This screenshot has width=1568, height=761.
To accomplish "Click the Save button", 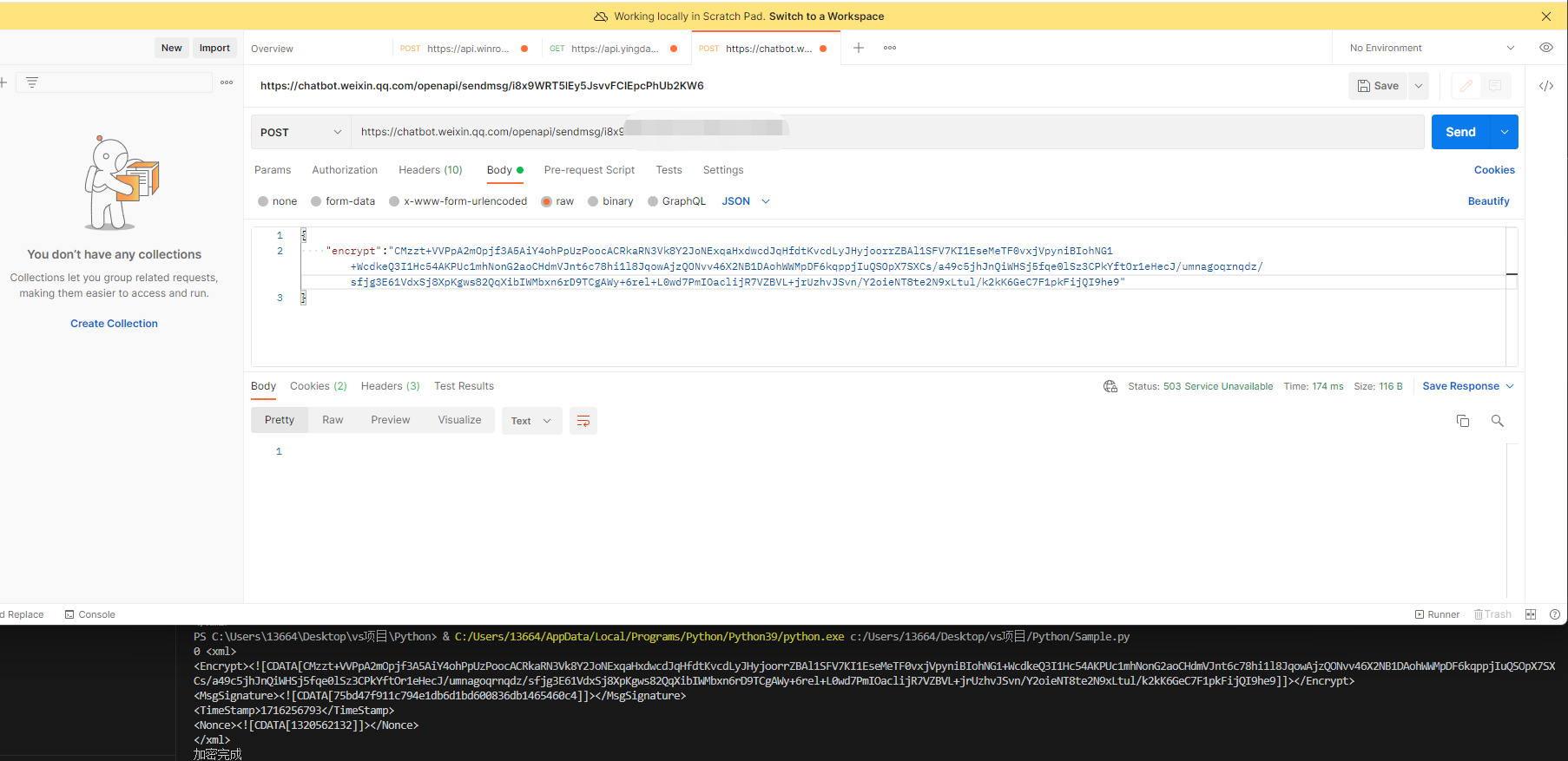I will (1378, 86).
